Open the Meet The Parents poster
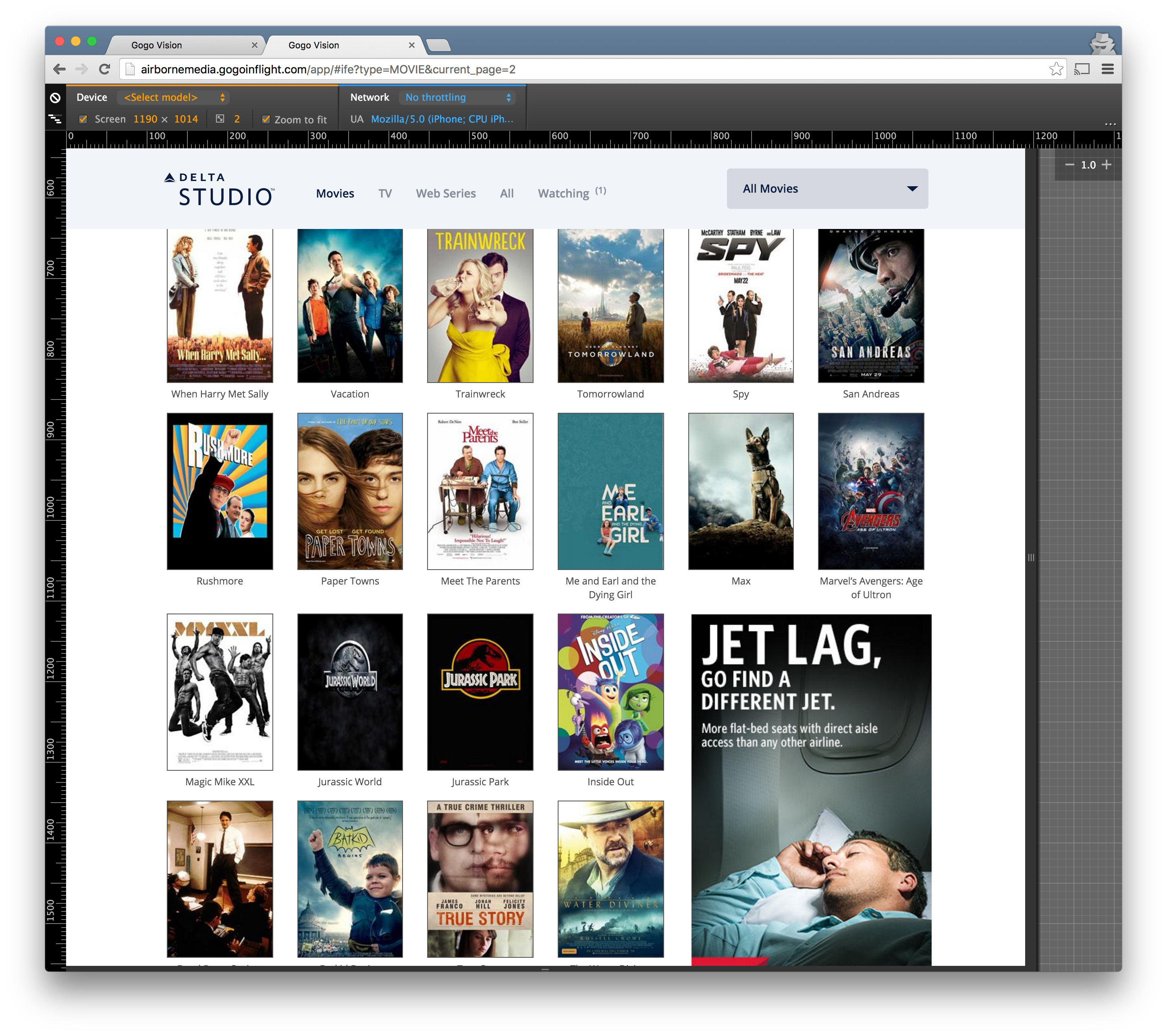The image size is (1167, 1036). (x=480, y=491)
